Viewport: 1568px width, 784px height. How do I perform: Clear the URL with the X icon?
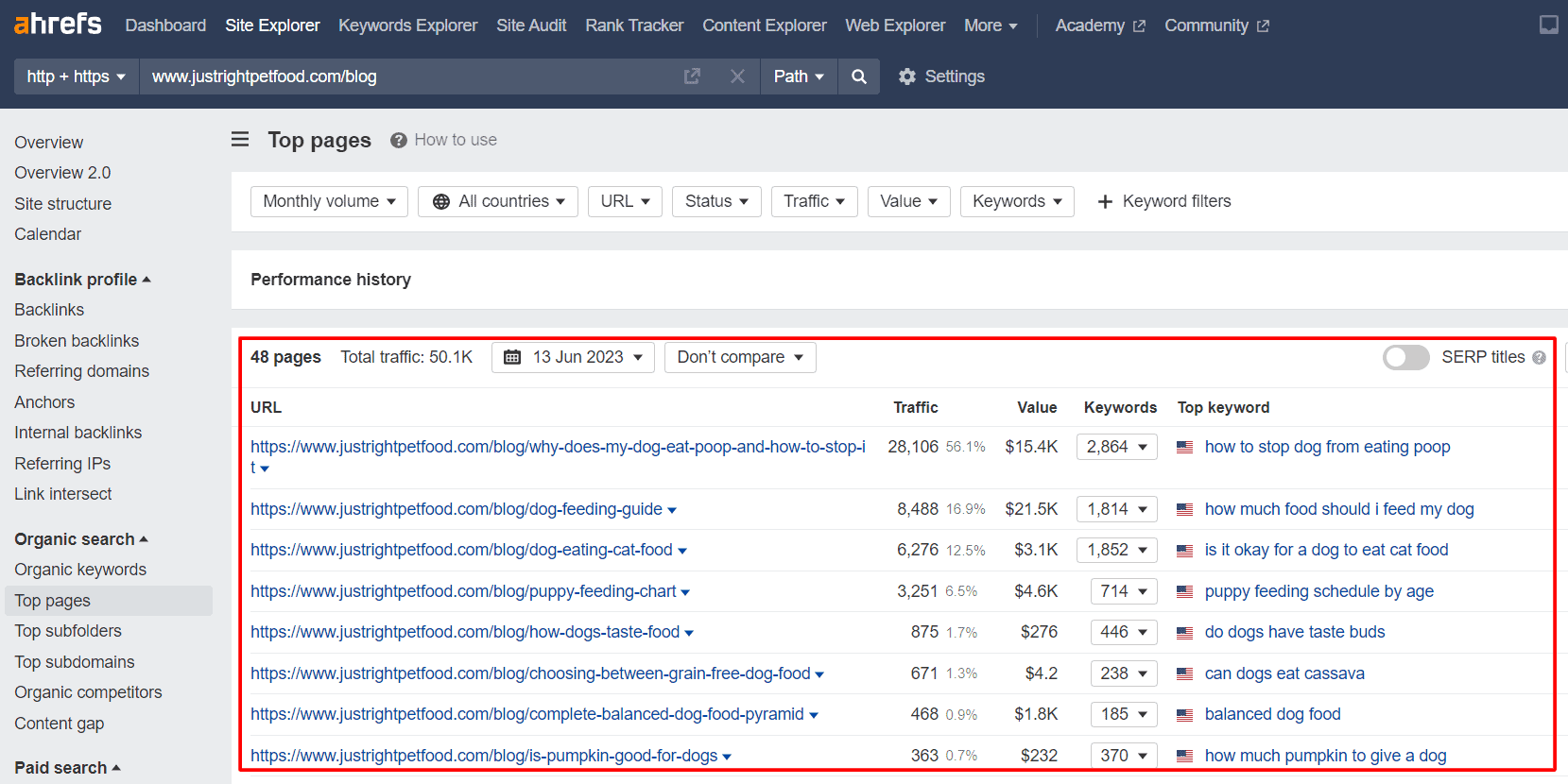pos(737,77)
